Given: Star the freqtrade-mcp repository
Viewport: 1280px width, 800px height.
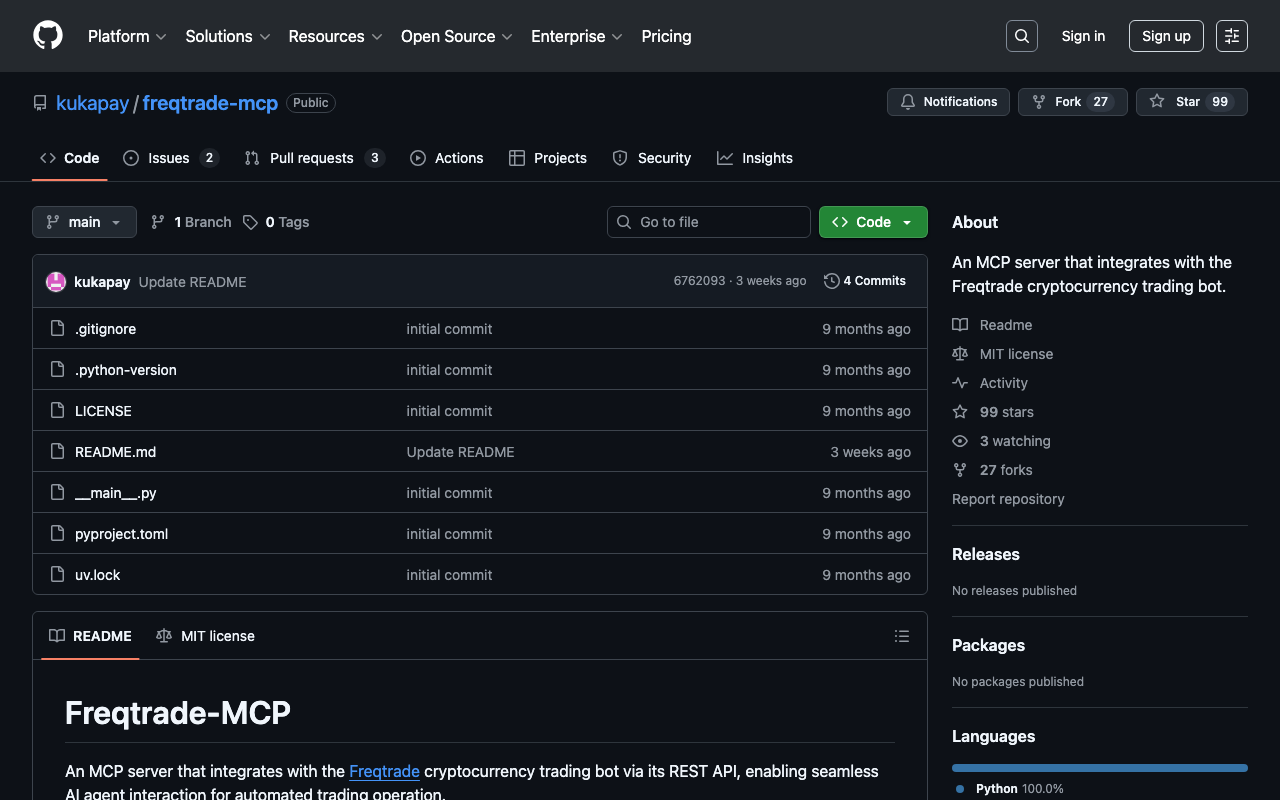Looking at the screenshot, I should pyautogui.click(x=1191, y=102).
